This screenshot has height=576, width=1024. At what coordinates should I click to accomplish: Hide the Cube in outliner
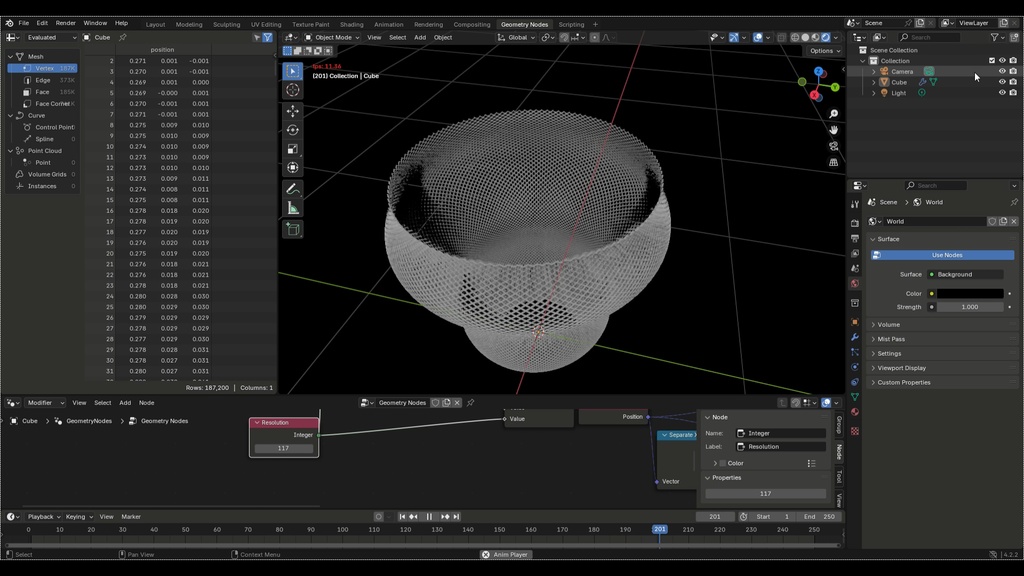click(x=1002, y=82)
